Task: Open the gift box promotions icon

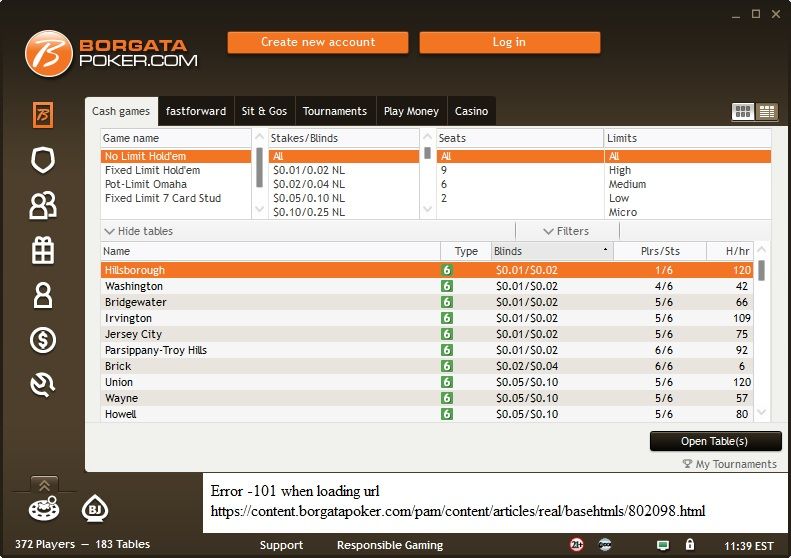Action: click(x=43, y=250)
